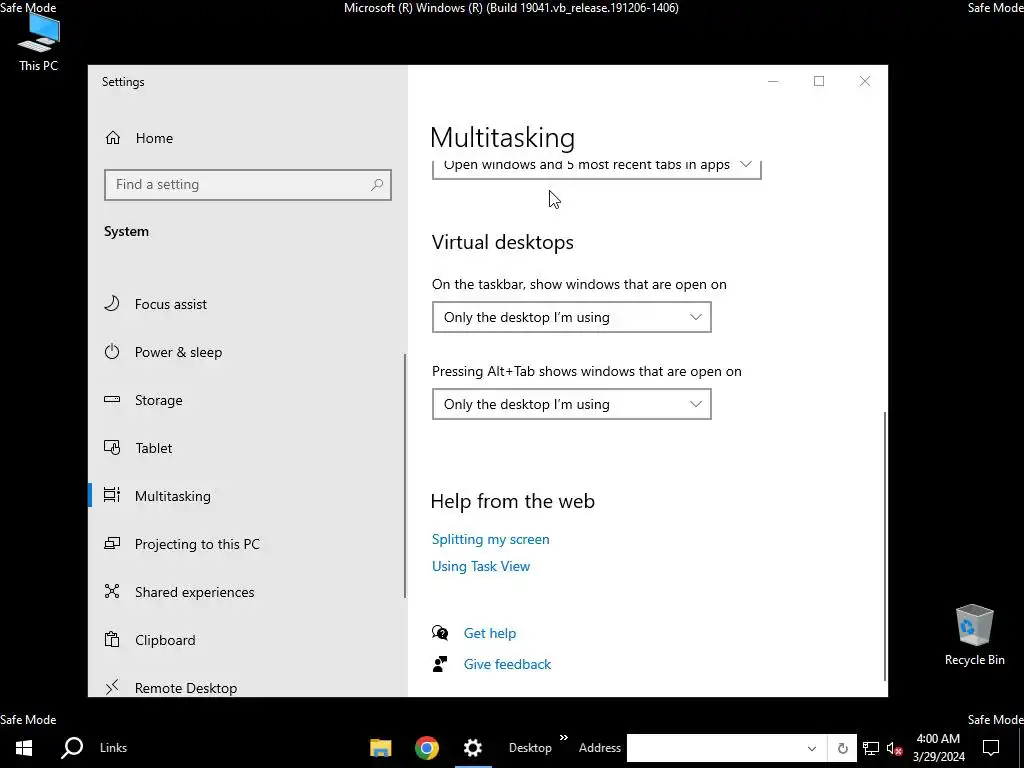Click the Shared experiences icon
Image resolution: width=1024 pixels, height=768 pixels.
(x=112, y=592)
